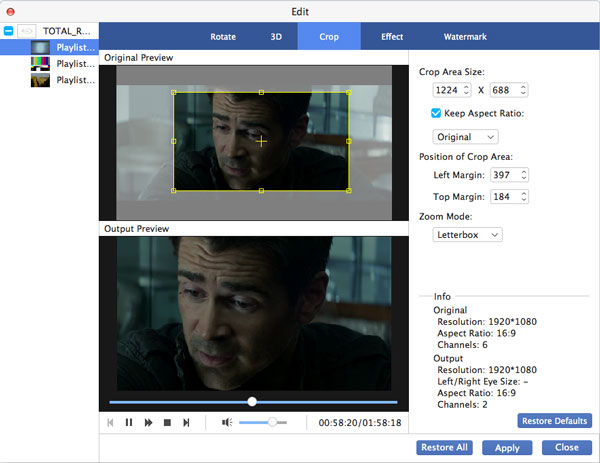Open the Original aspect ratio dropdown
Screen dimensions: 600x463
pyautogui.click(x=465, y=137)
